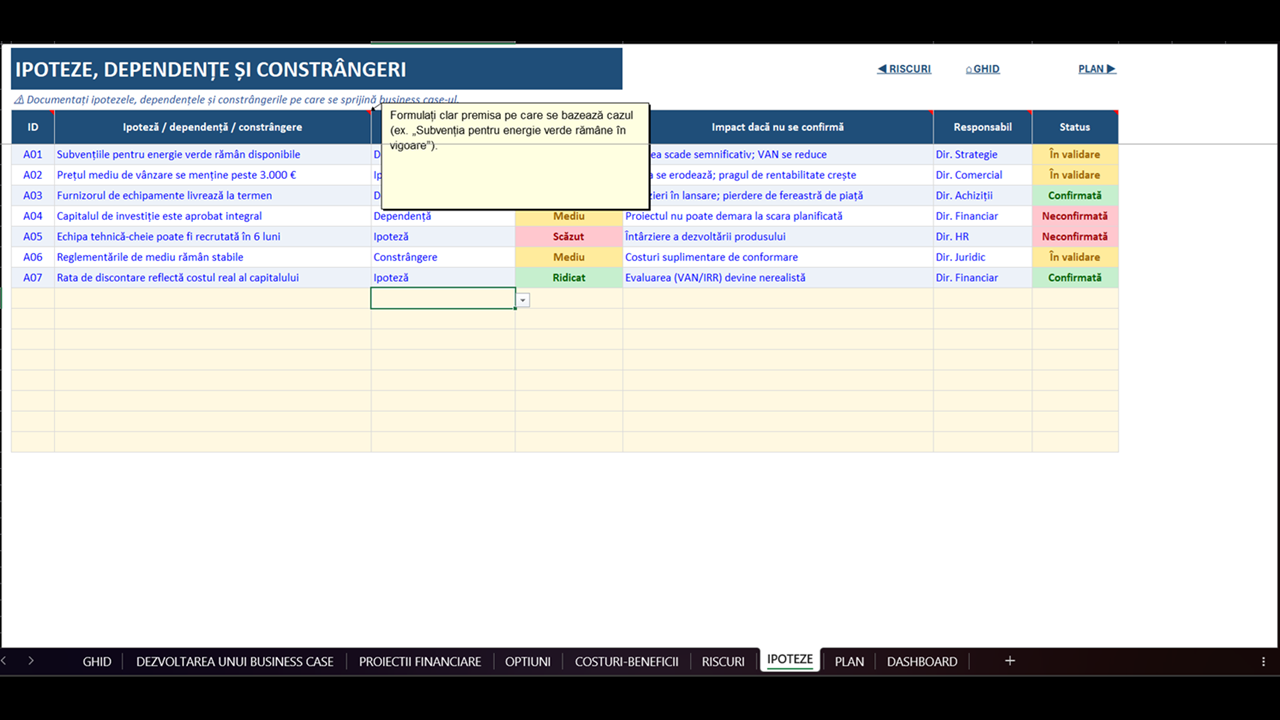This screenshot has height=720, width=1280.
Task: Select cell with ID A03
Action: [33, 196]
